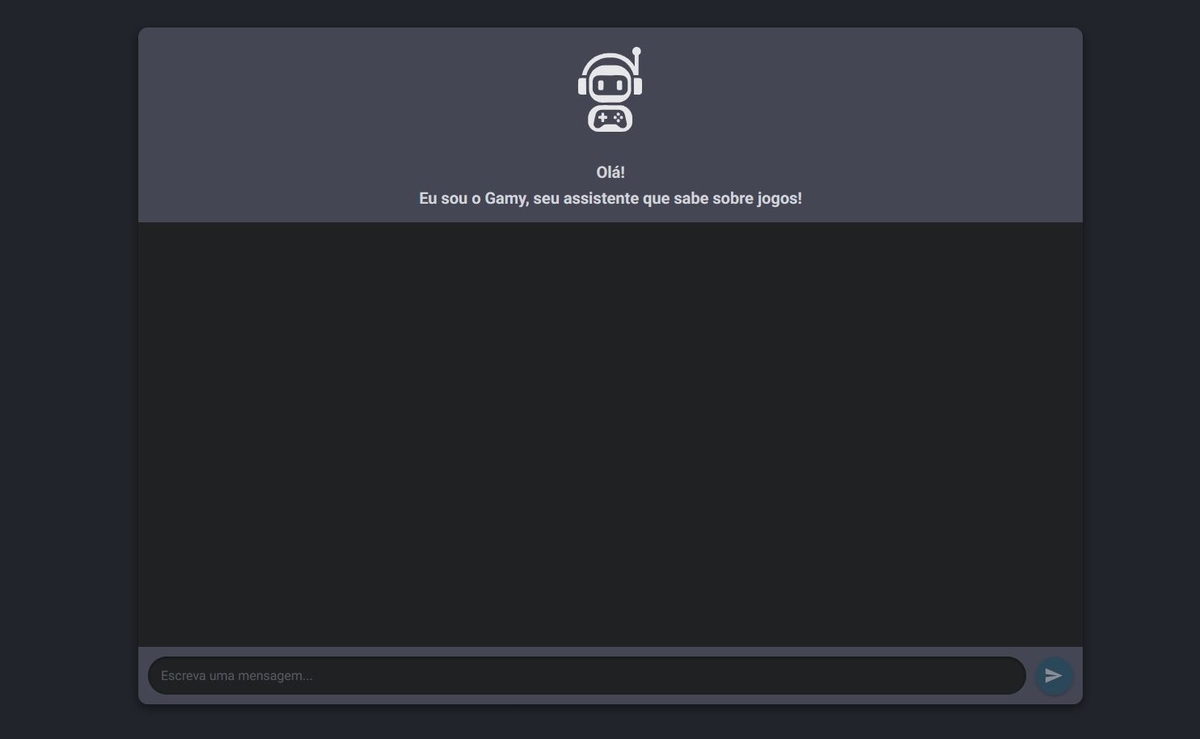Click the robot's left headphone
This screenshot has width=1200, height=739.
tap(582, 86)
